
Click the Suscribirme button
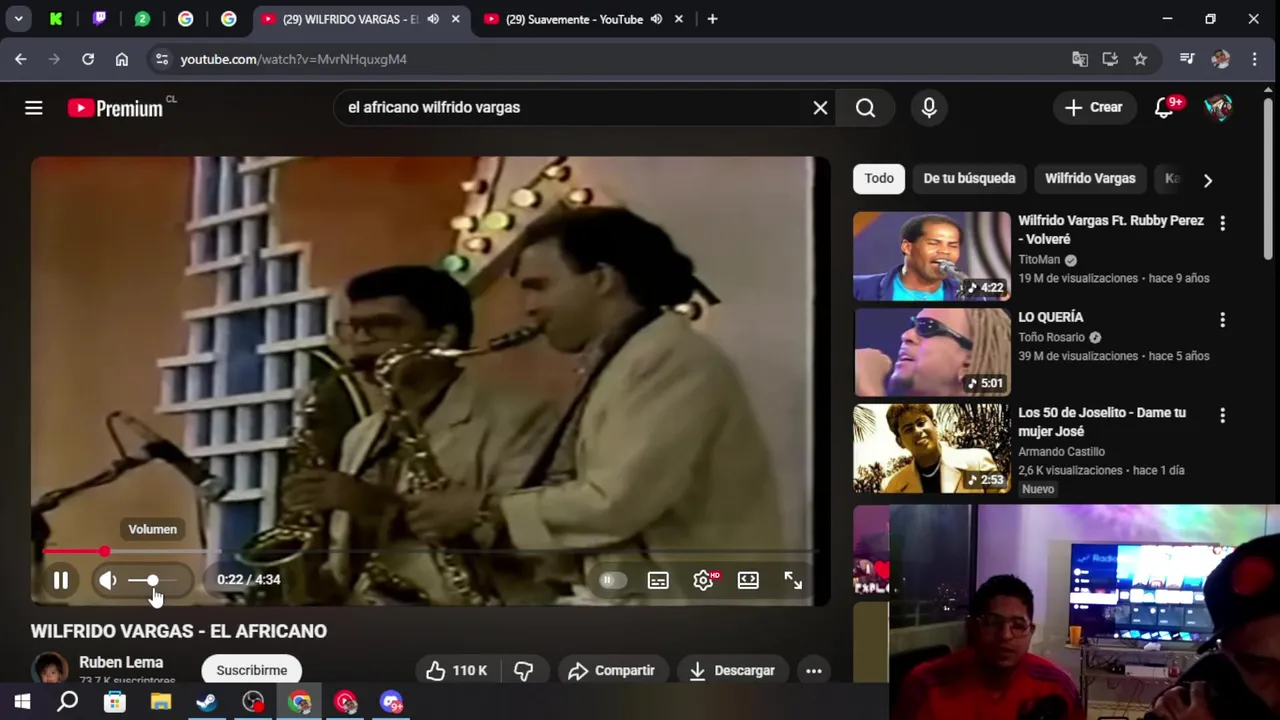tap(252, 670)
